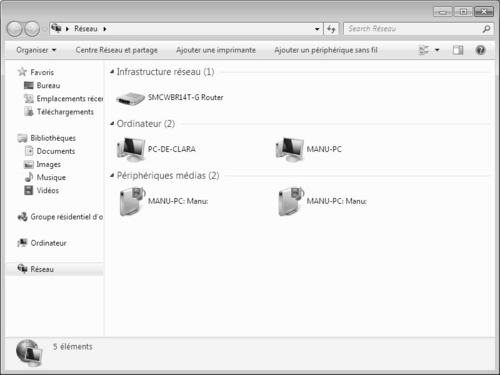Collapse the Périphériques médias group
The image size is (500, 375).
[112, 175]
